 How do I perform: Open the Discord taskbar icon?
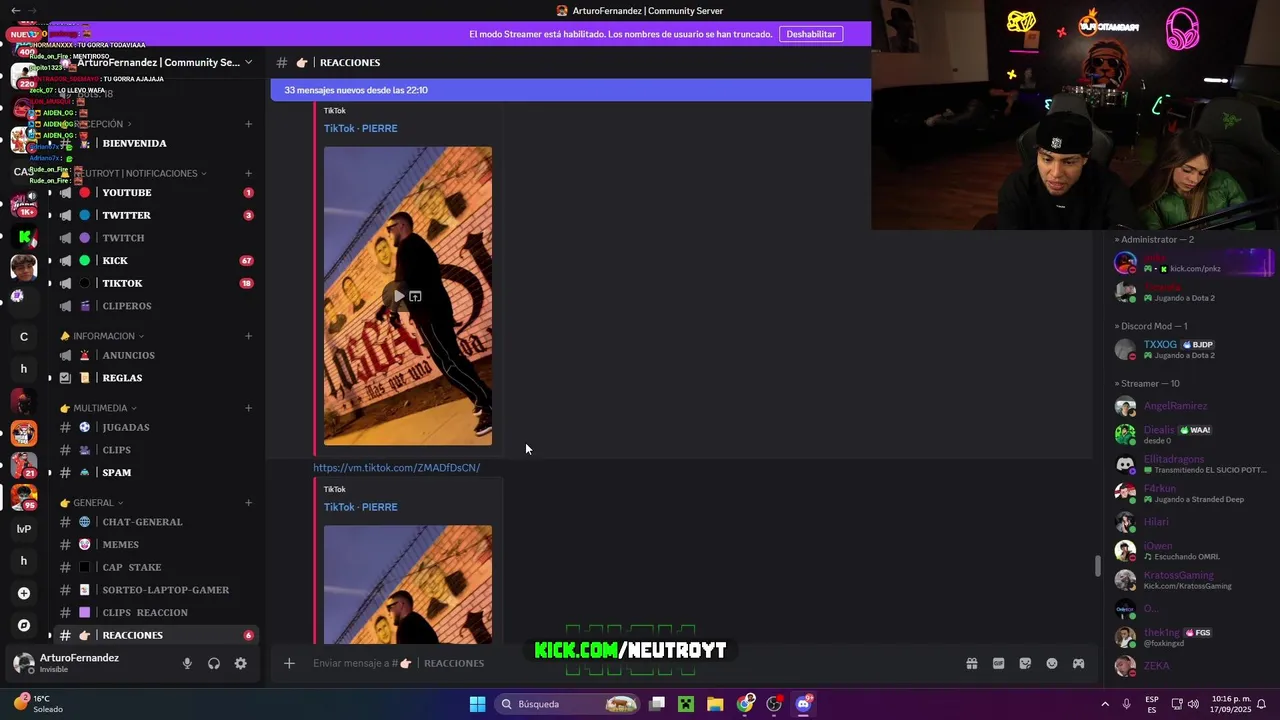[803, 704]
